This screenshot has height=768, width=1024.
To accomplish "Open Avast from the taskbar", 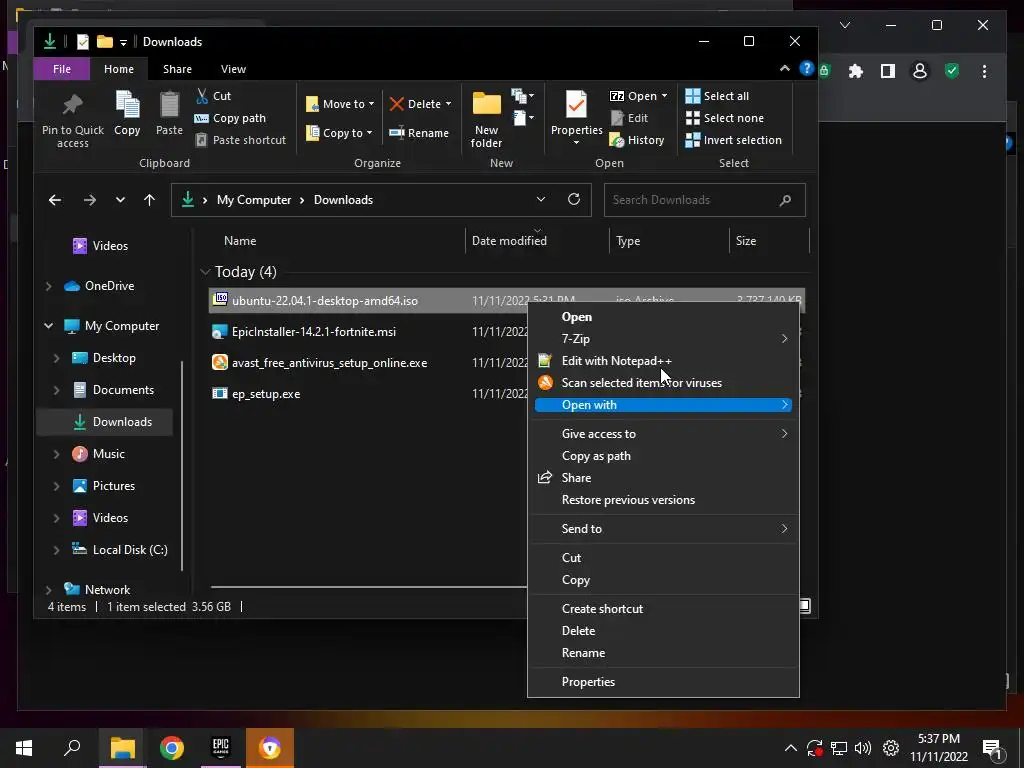I will [x=270, y=748].
